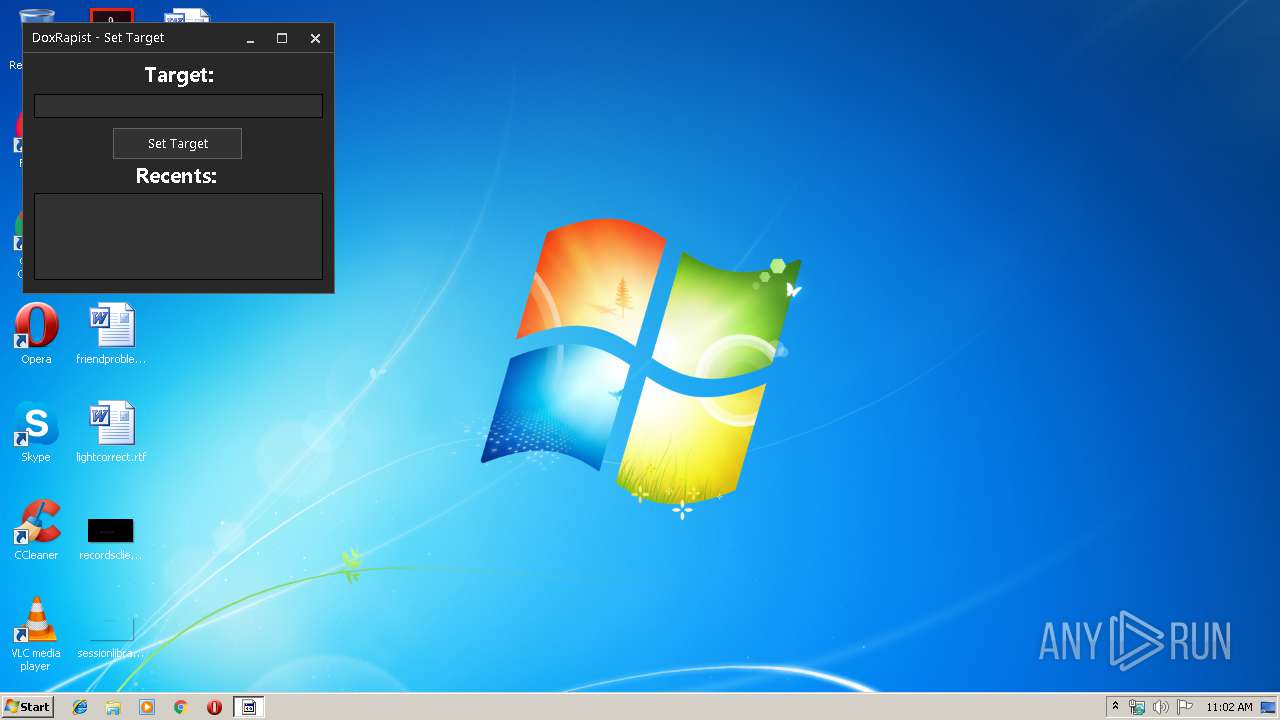This screenshot has width=1280, height=720.
Task: Select the running app taskbar button
Action: coord(249,707)
